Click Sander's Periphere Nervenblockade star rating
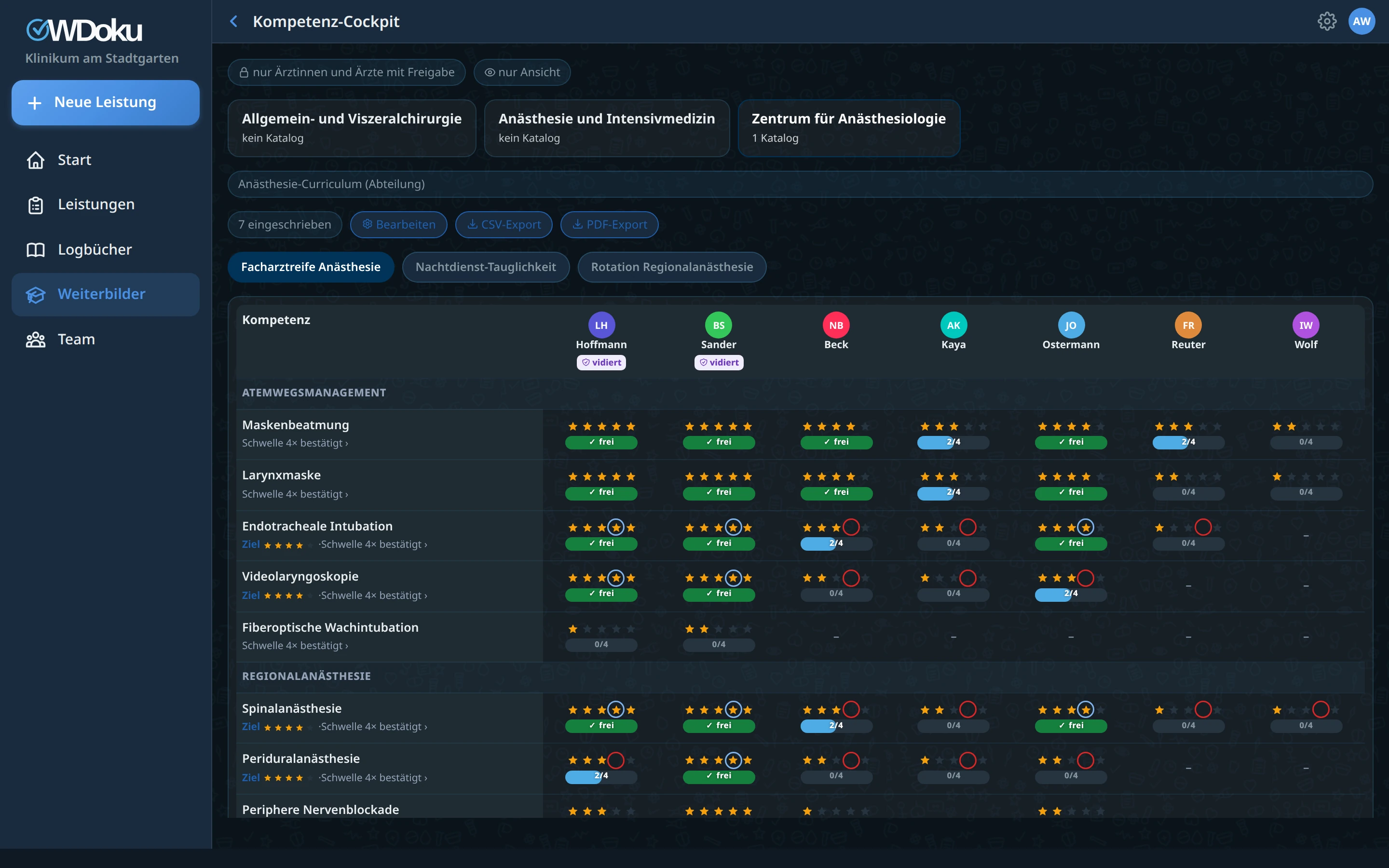 [x=719, y=811]
